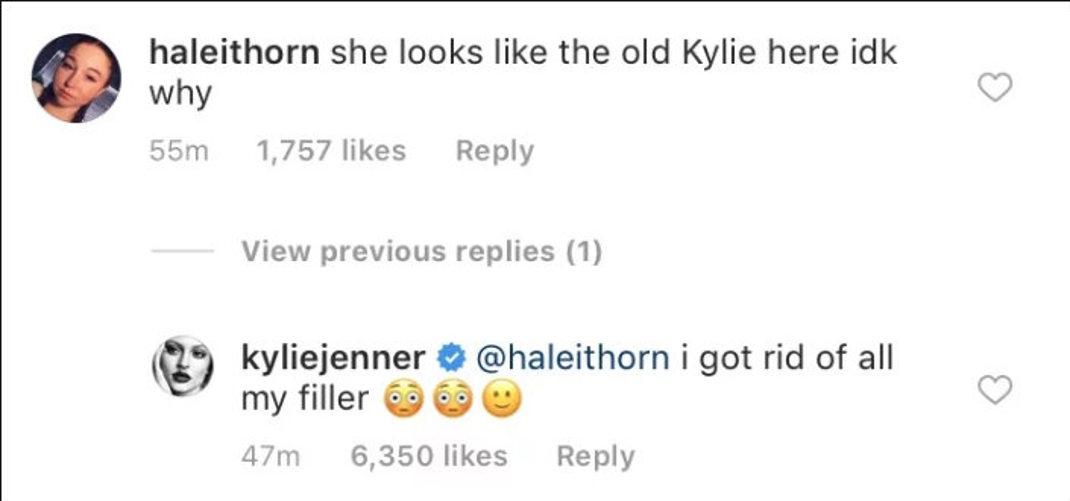Viewport: 1070px width, 501px height.
Task: Reply to haleithorn's comment
Action: click(x=495, y=152)
